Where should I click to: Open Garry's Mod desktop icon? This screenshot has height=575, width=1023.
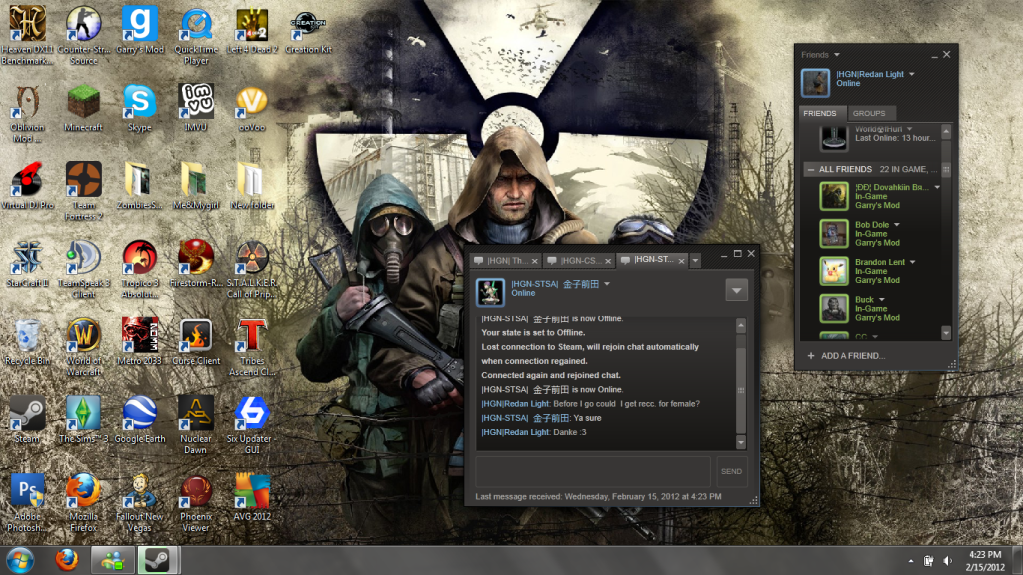pos(140,30)
